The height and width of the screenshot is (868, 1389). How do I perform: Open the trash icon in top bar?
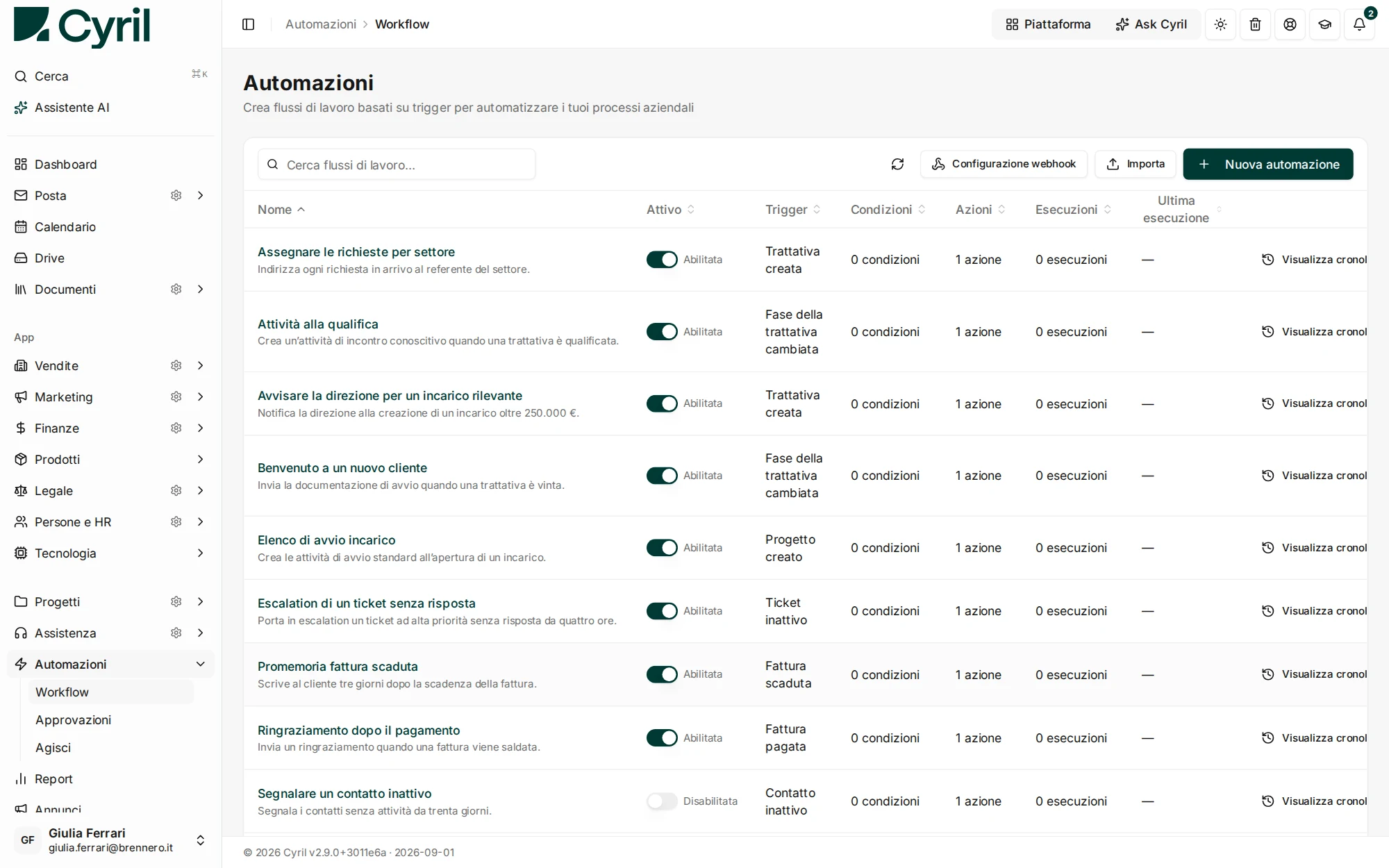point(1255,24)
